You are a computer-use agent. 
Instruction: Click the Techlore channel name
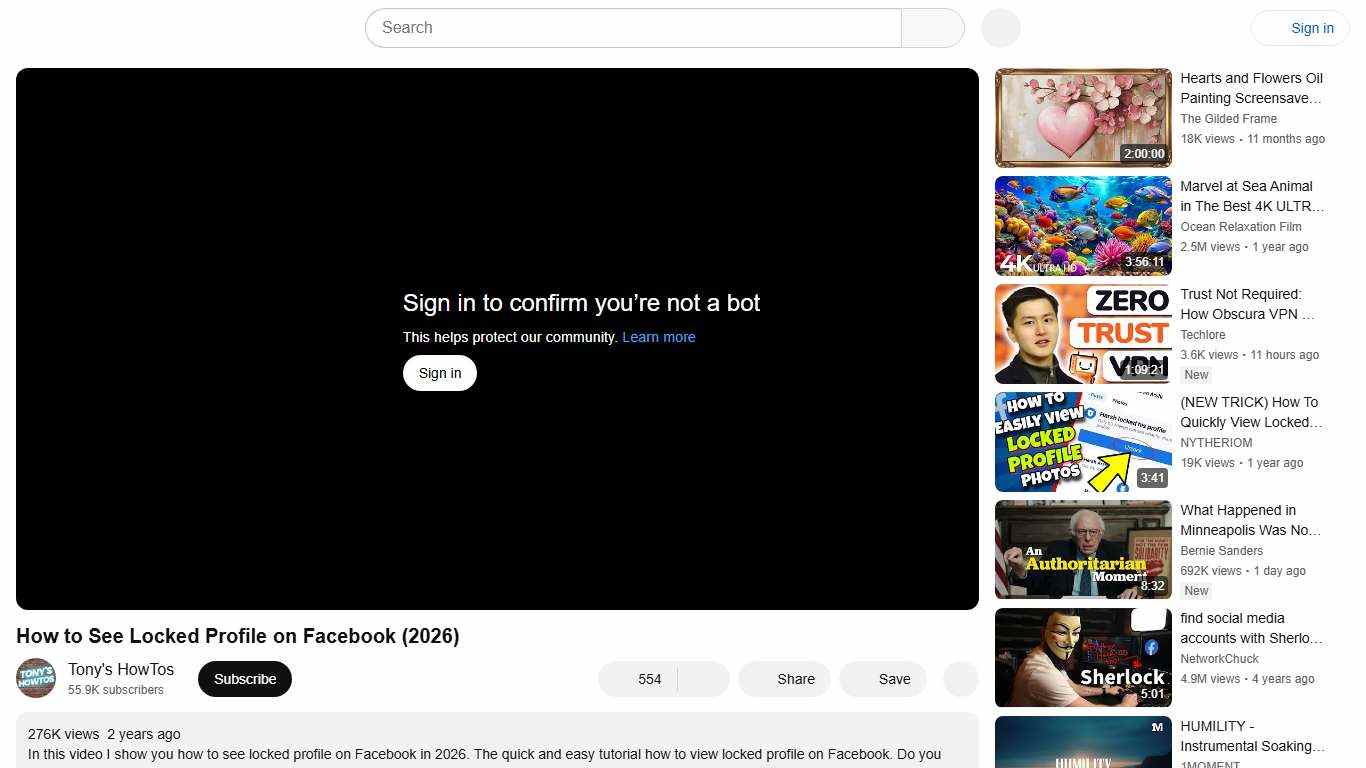[1202, 335]
